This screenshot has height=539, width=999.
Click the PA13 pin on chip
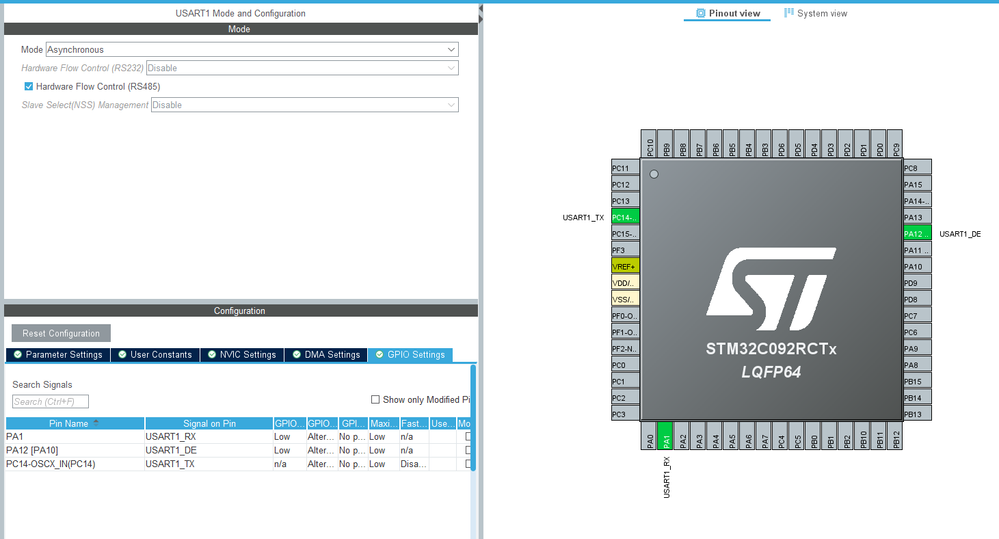tap(917, 217)
